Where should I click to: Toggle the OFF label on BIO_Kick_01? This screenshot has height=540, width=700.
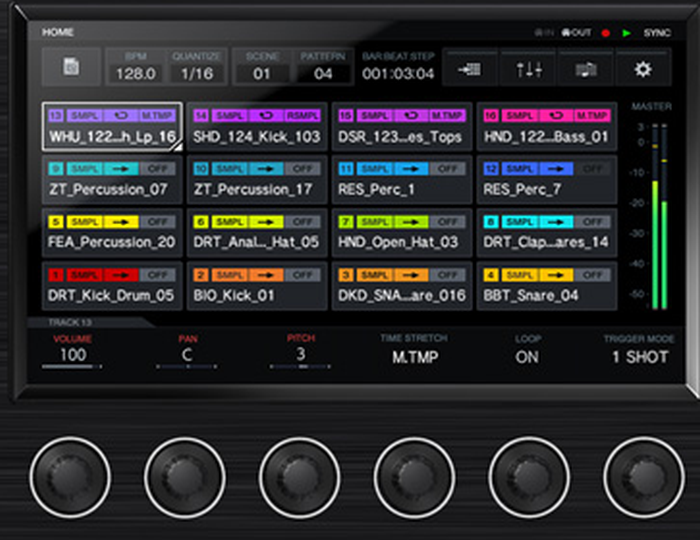[x=300, y=274]
